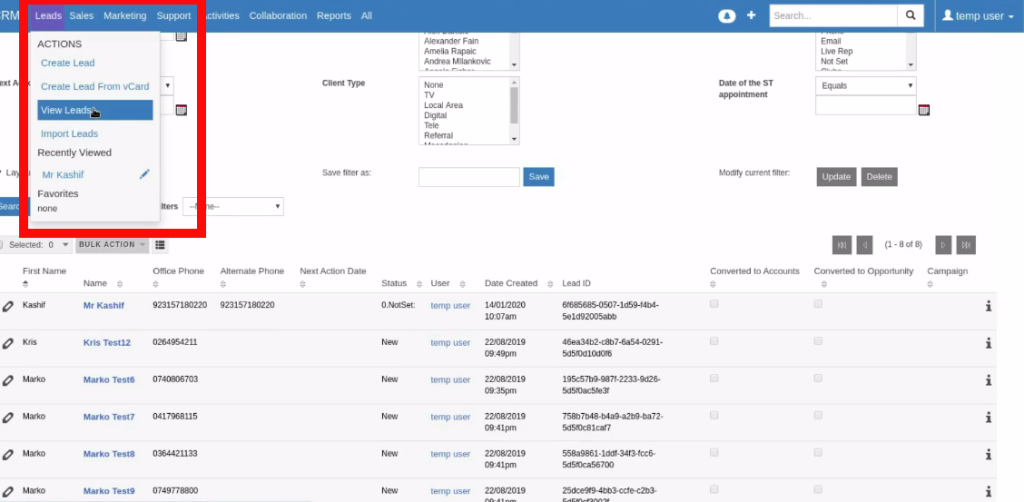Click the ST appointment date input field
This screenshot has width=1024, height=502.
[865, 105]
